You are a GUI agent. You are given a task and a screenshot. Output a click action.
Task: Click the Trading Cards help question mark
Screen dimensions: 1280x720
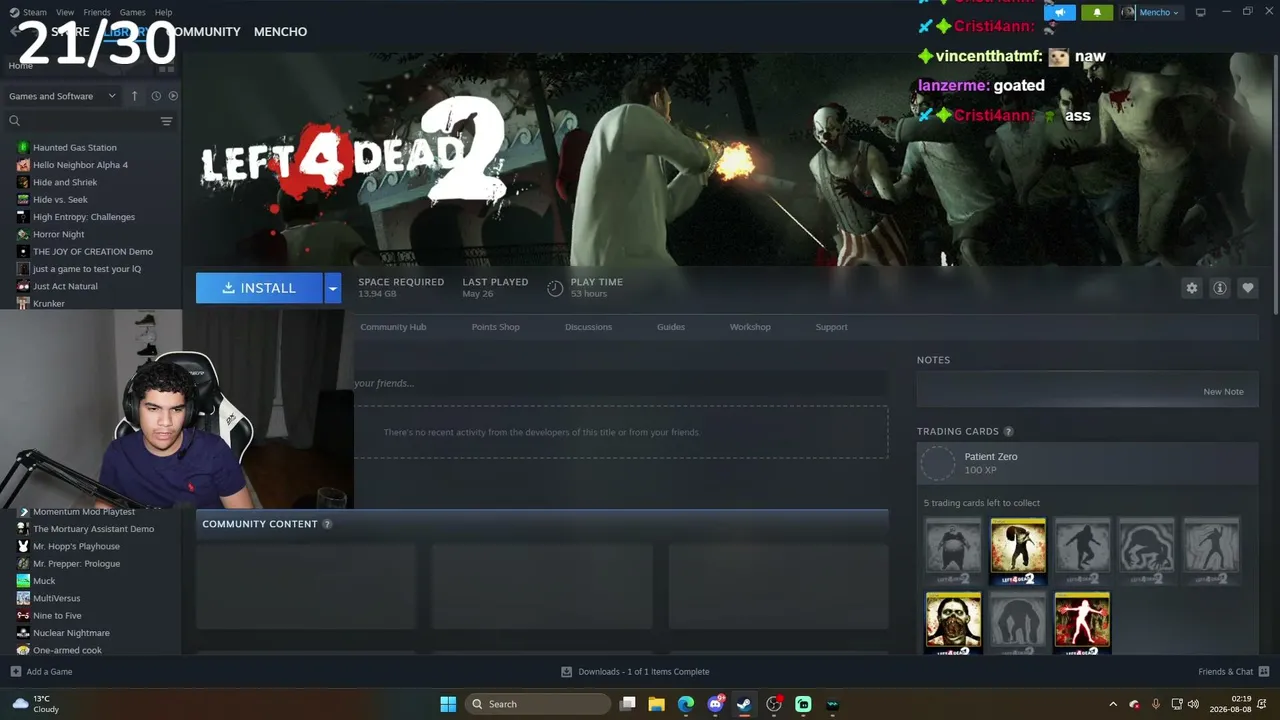pyautogui.click(x=1008, y=432)
